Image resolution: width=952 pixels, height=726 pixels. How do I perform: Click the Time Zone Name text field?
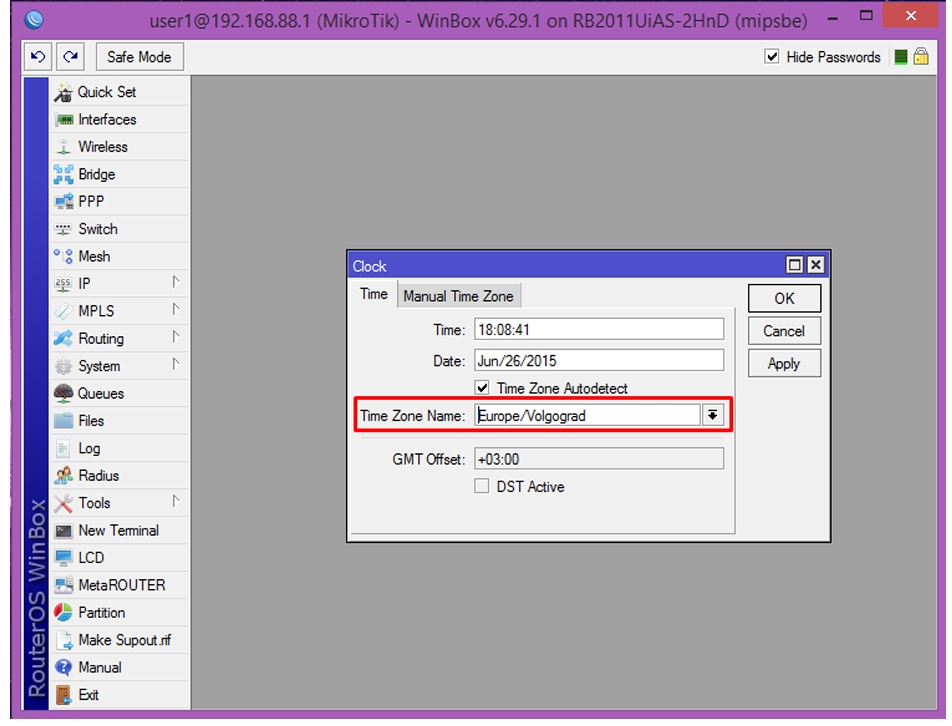(x=587, y=416)
